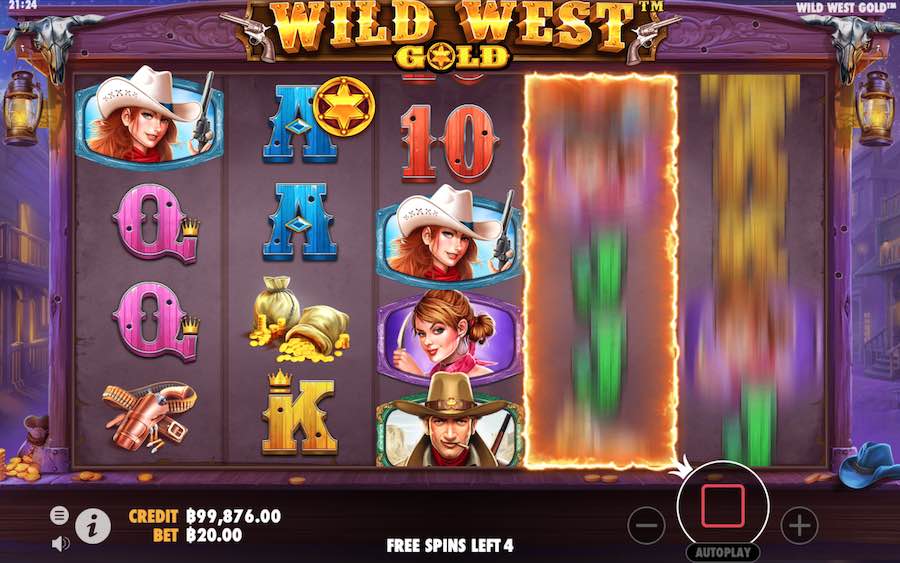Increase the bet with the plus button
900x563 pixels.
pos(800,525)
